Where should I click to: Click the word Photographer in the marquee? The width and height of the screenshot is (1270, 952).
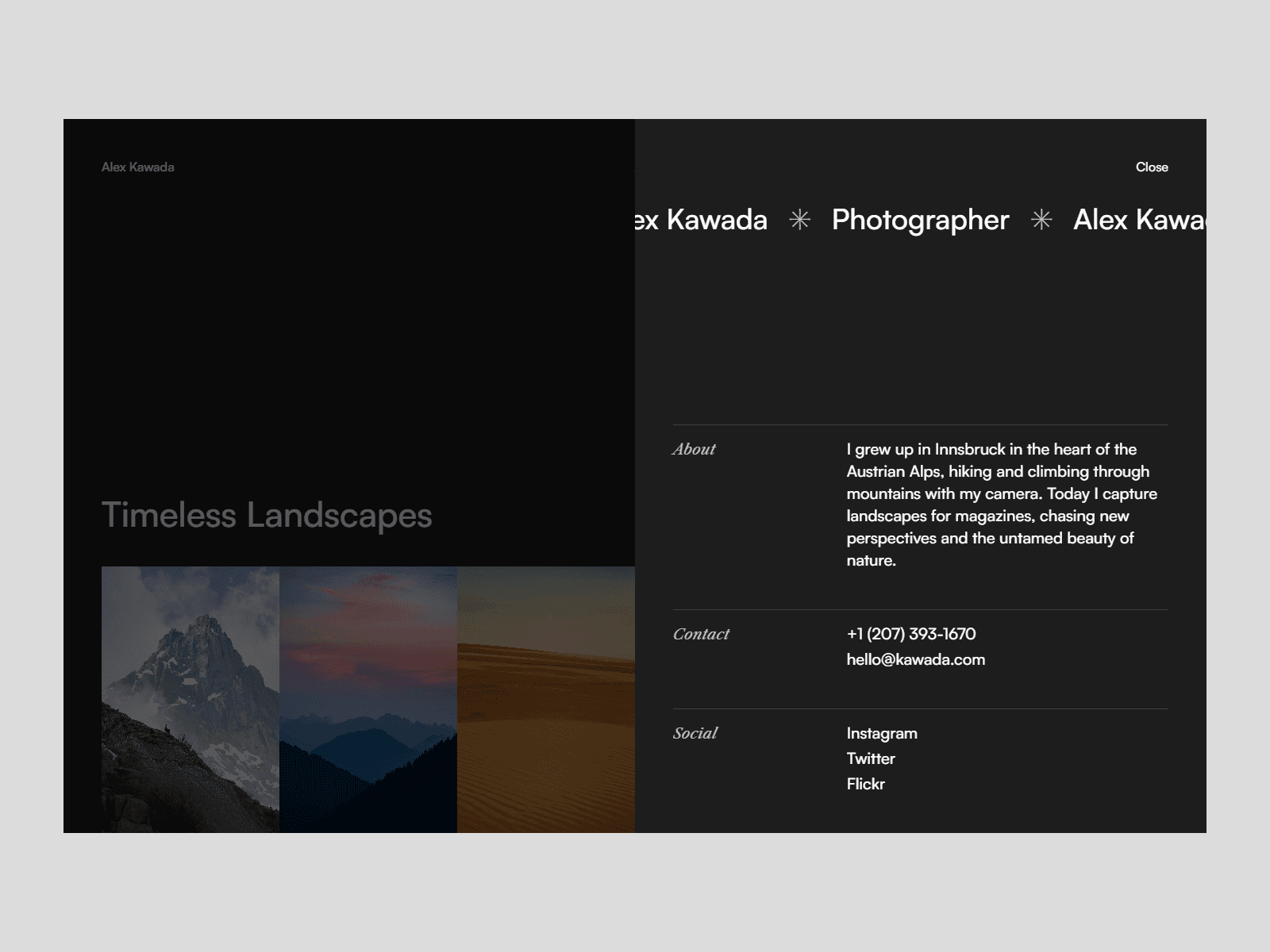click(921, 221)
